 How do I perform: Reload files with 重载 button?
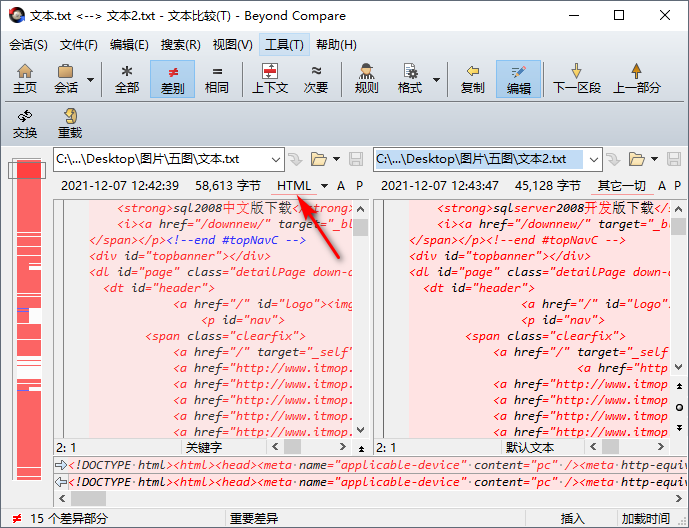pyautogui.click(x=70, y=124)
